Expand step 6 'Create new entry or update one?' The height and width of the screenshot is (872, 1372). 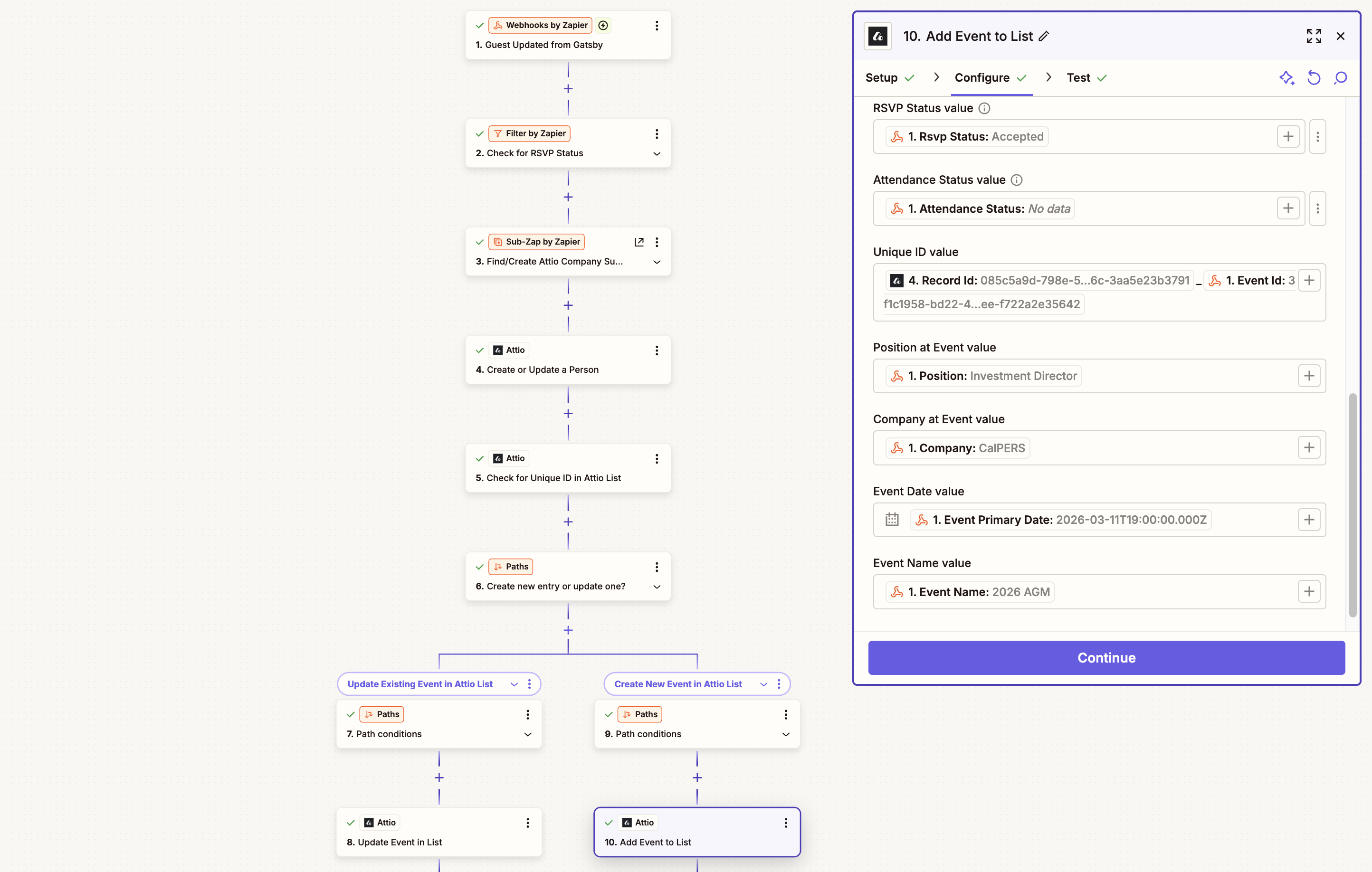coord(657,587)
